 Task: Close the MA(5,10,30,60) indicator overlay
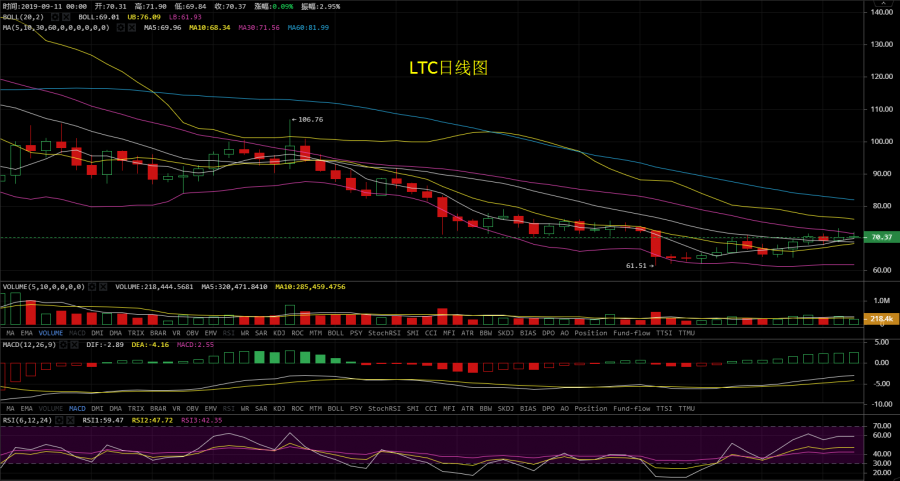(x=133, y=28)
